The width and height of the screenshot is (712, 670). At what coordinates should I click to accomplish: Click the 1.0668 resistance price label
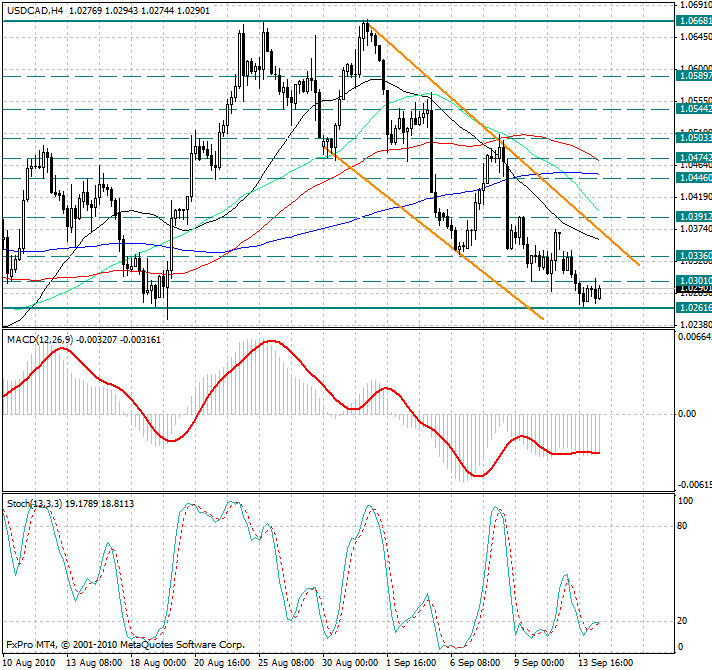pyautogui.click(x=694, y=21)
